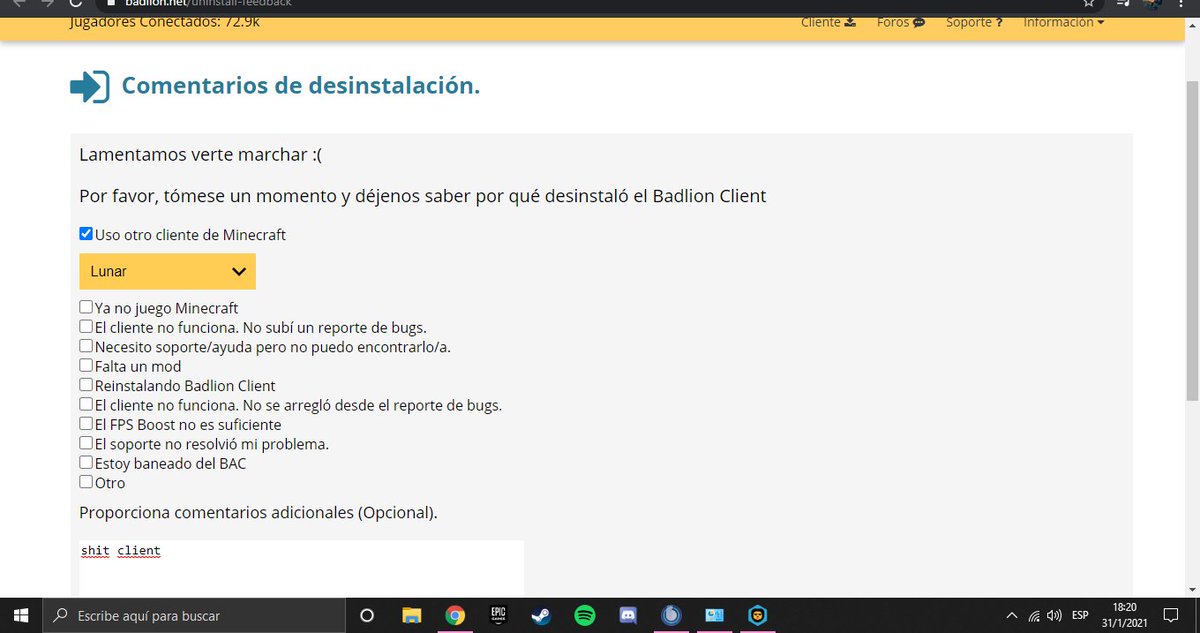The width and height of the screenshot is (1200, 633).
Task: Switch ESP keyboard language indicator
Action: 1081,615
